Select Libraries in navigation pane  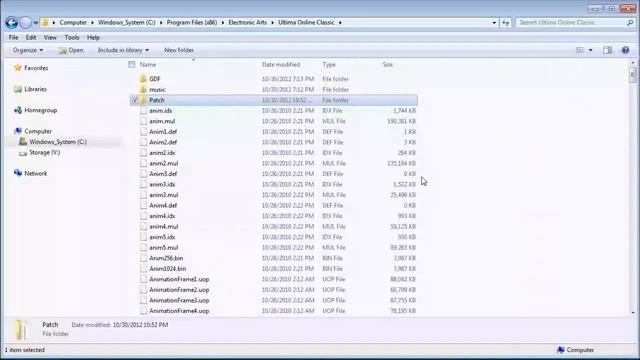coord(35,89)
